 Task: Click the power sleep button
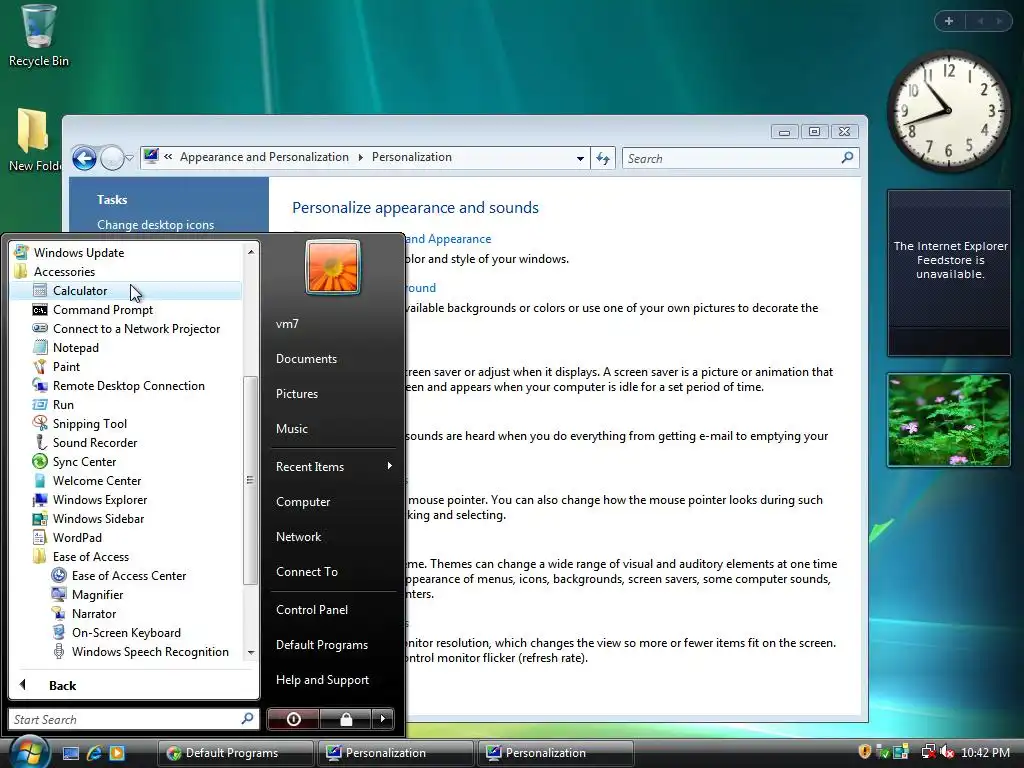[293, 719]
